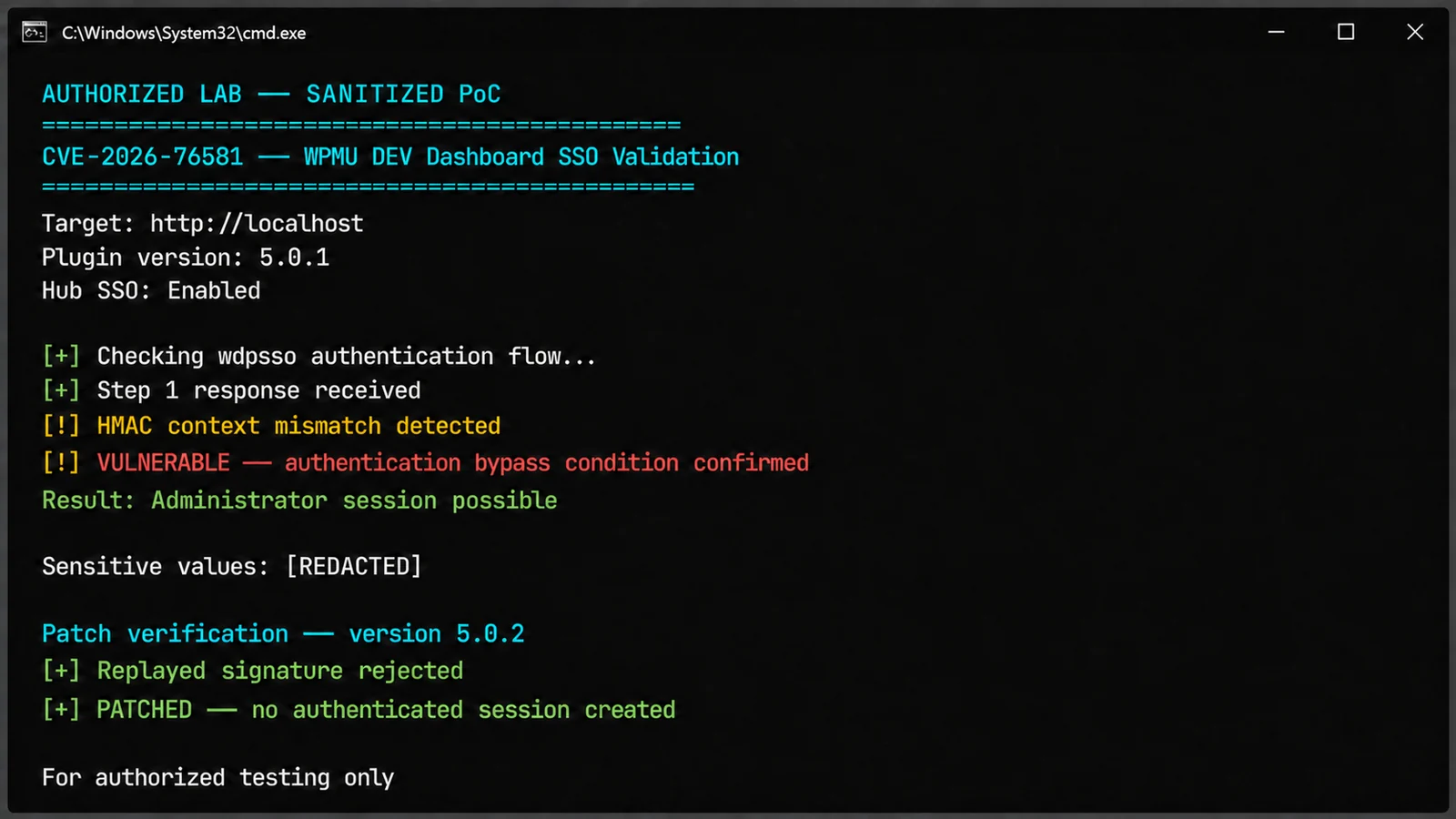Screen dimensions: 1456x819
Task: Click "Result: Administrator session possible" line
Action: [299, 500]
